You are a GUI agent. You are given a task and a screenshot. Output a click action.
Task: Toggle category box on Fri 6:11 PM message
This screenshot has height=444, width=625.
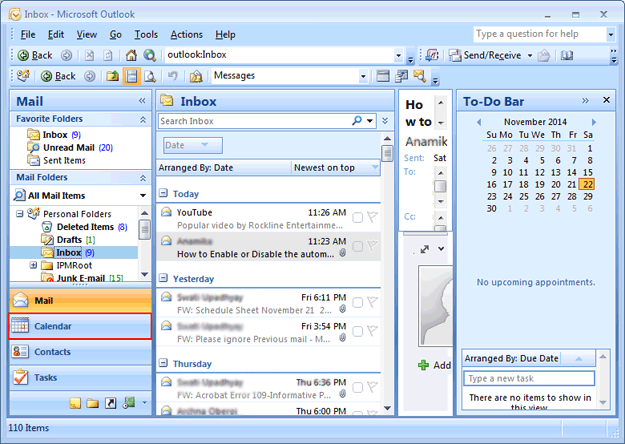pos(358,303)
